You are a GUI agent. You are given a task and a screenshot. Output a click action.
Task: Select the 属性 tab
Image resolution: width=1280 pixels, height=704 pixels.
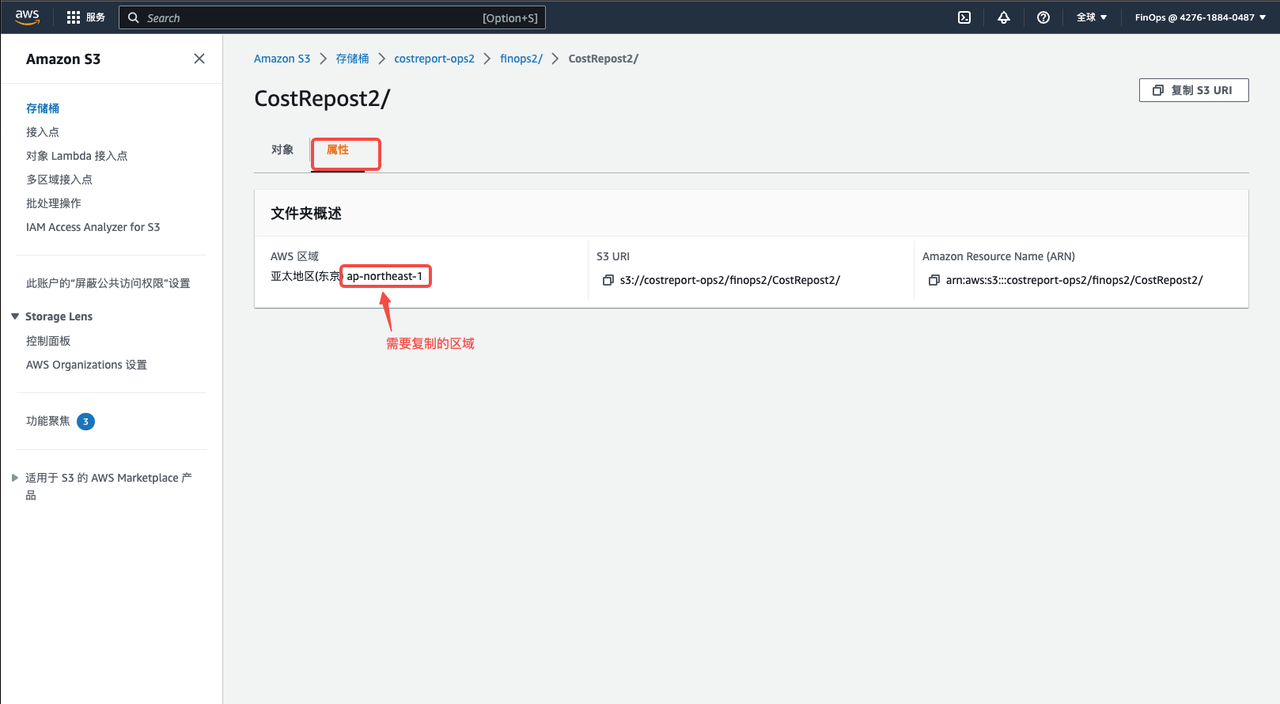(x=338, y=150)
